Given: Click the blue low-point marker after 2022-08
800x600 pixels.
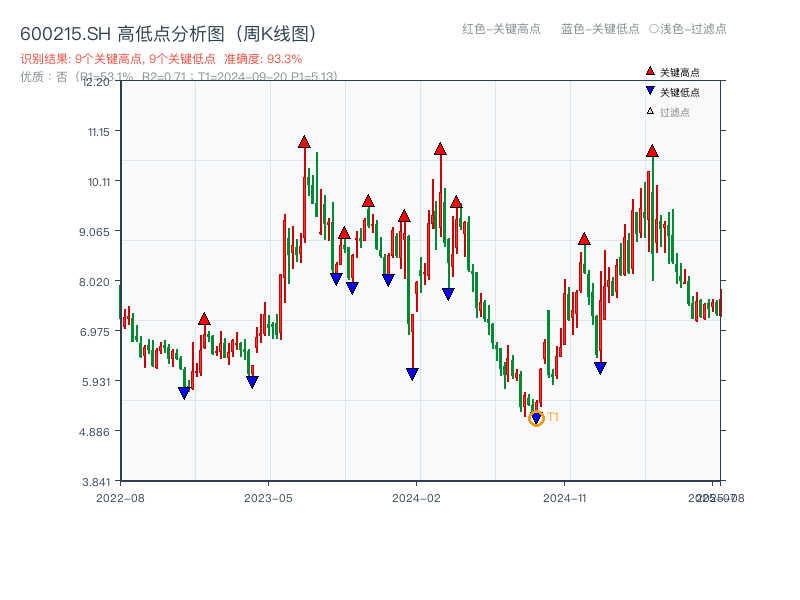Looking at the screenshot, I should (184, 390).
